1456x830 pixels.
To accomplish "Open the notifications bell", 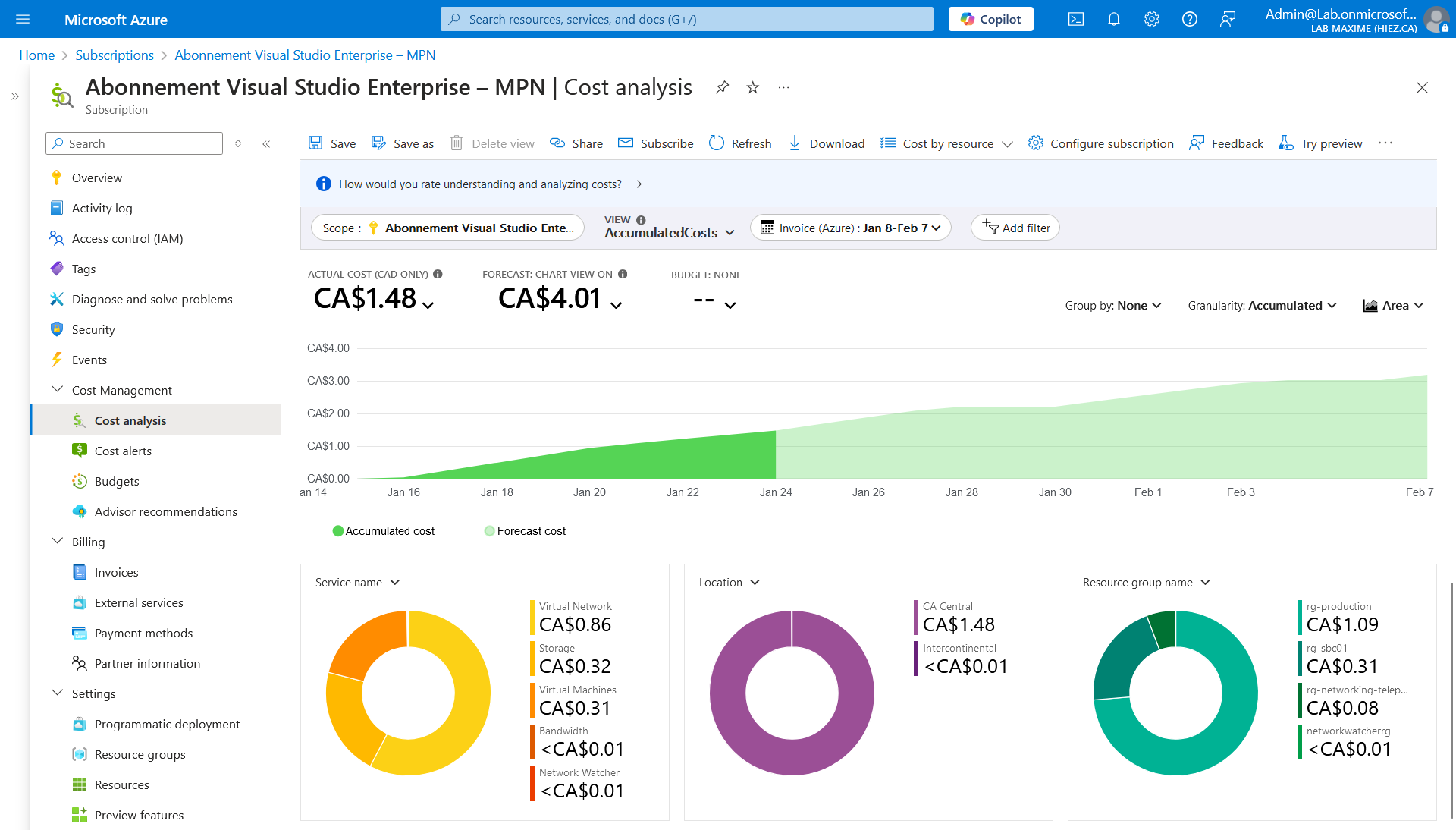I will [1113, 20].
